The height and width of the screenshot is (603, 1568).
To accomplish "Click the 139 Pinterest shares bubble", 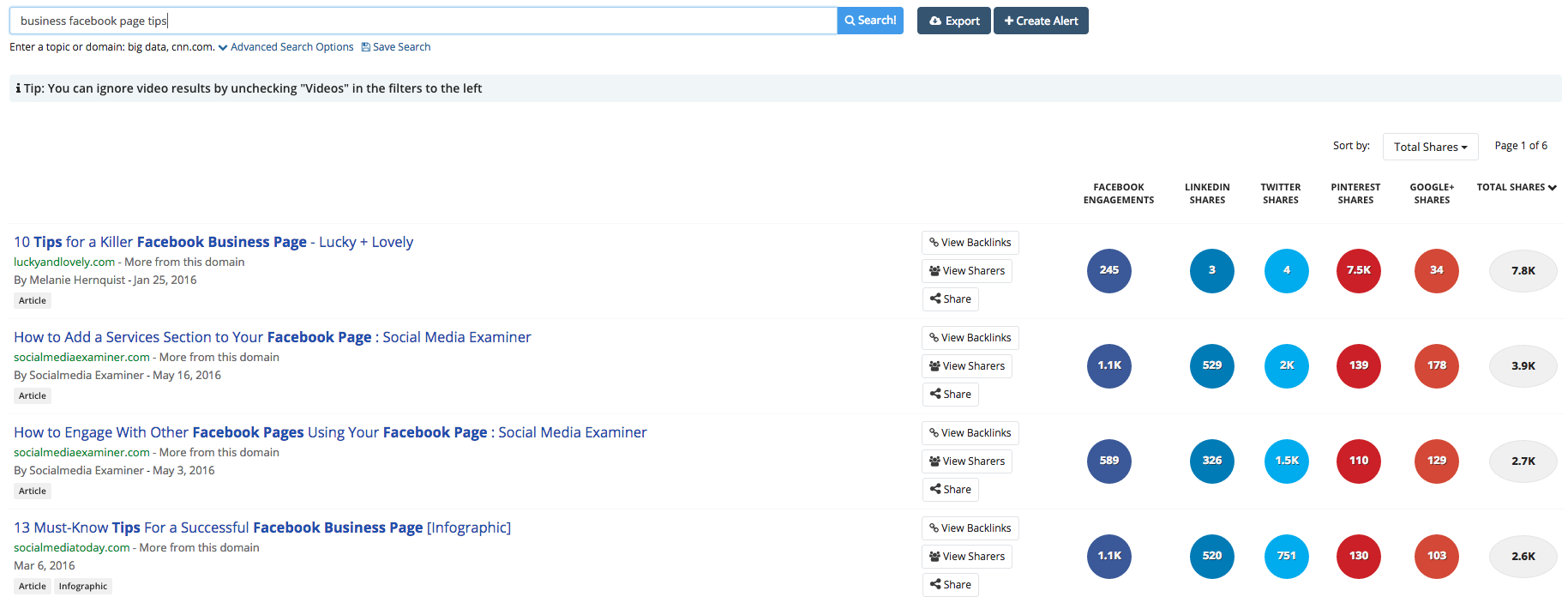I will tap(1359, 365).
